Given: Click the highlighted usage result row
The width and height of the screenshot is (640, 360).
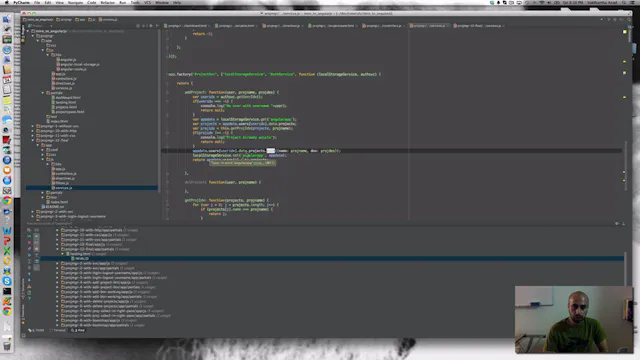Looking at the screenshot, I should [332, 258].
